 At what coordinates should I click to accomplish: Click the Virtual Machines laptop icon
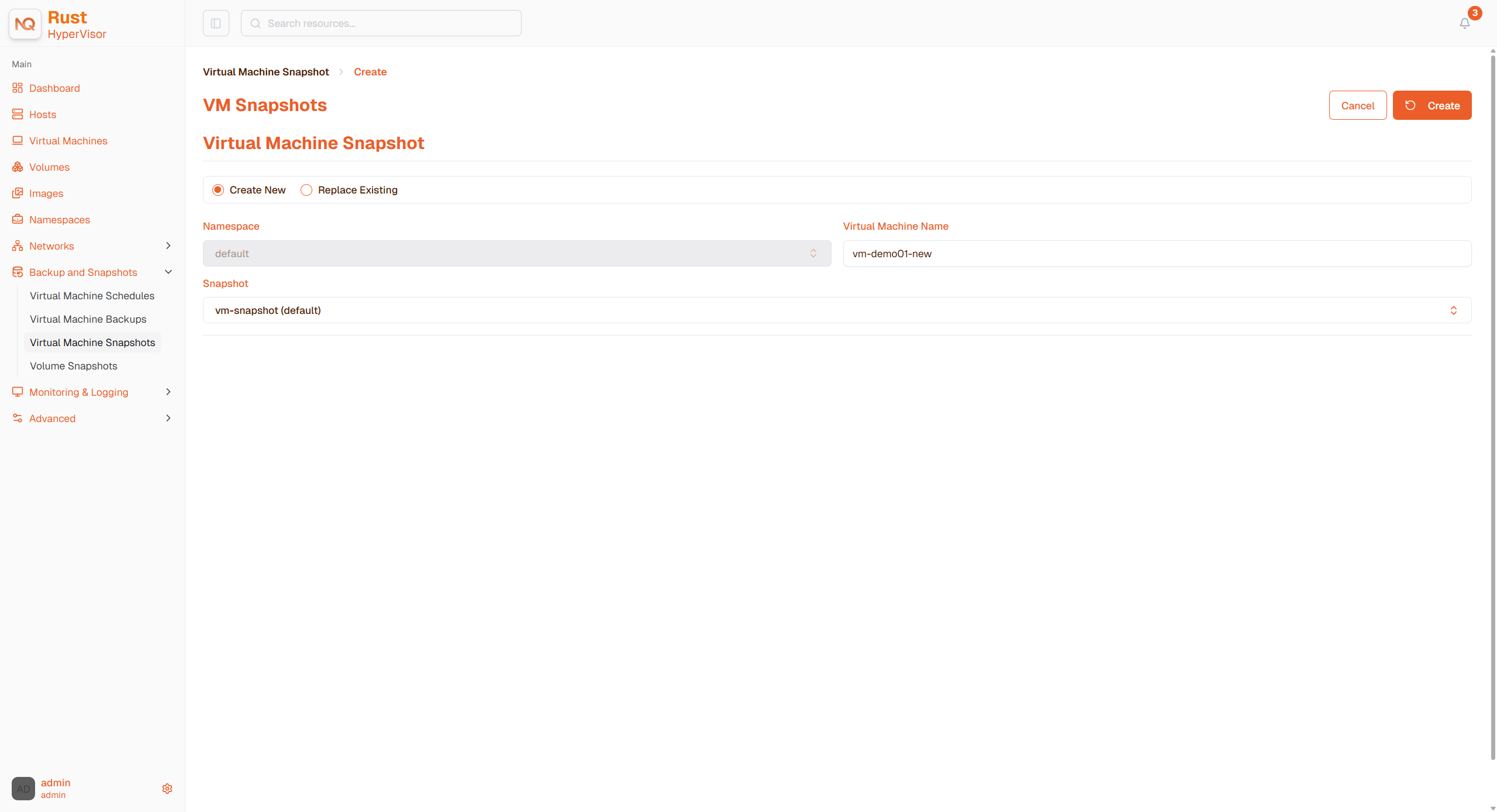pos(18,140)
